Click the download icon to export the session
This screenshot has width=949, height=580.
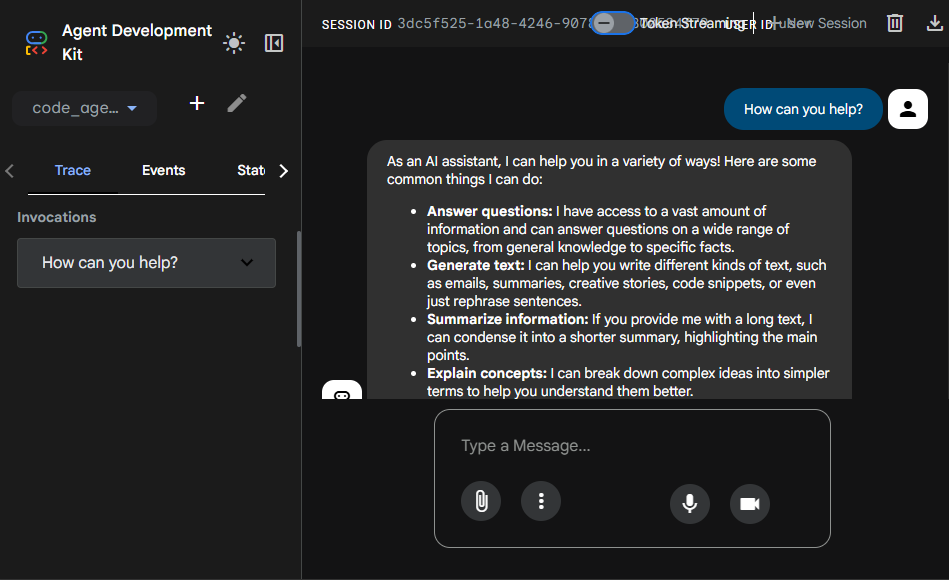click(x=935, y=23)
